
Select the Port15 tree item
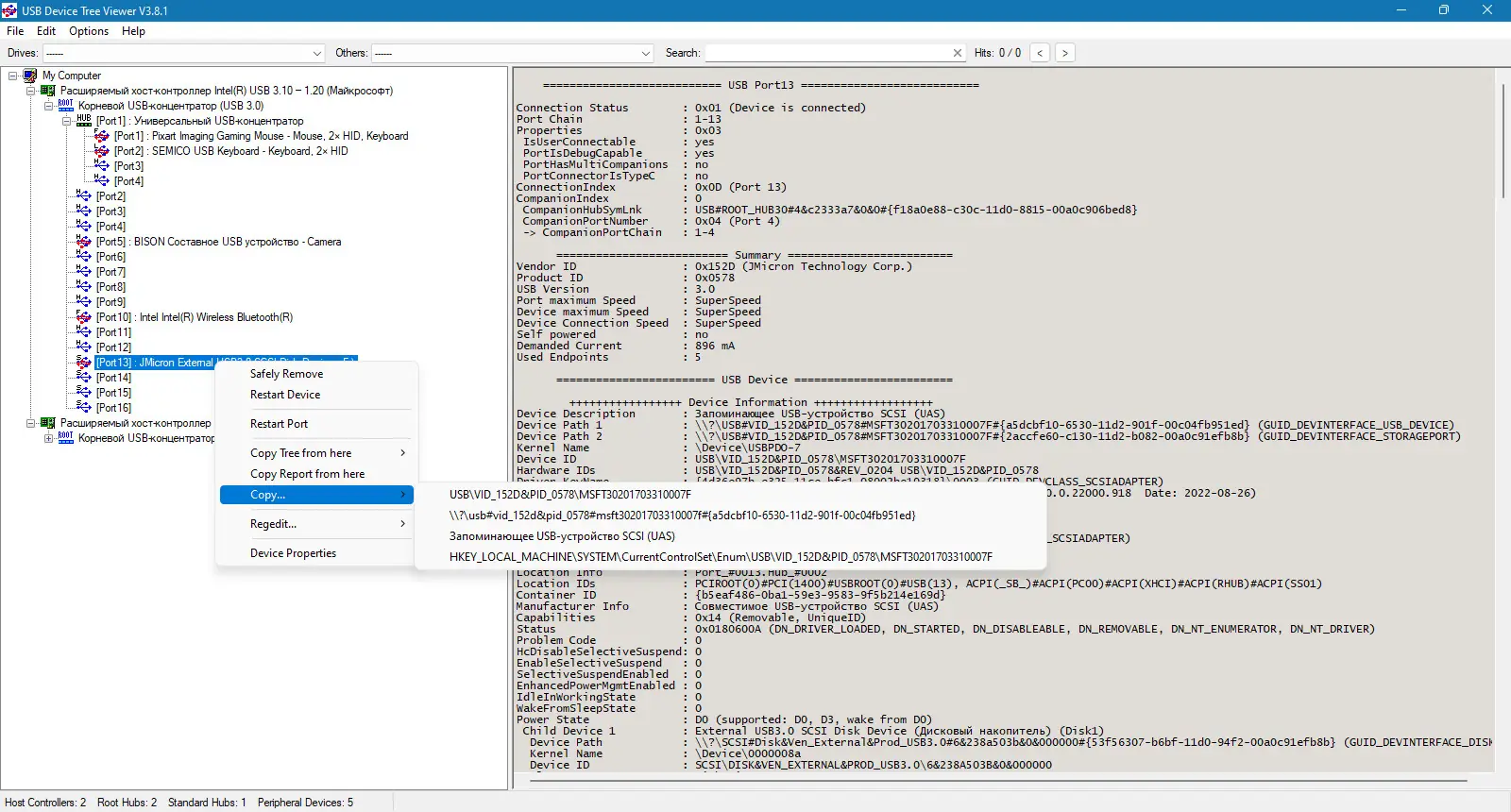(x=113, y=393)
